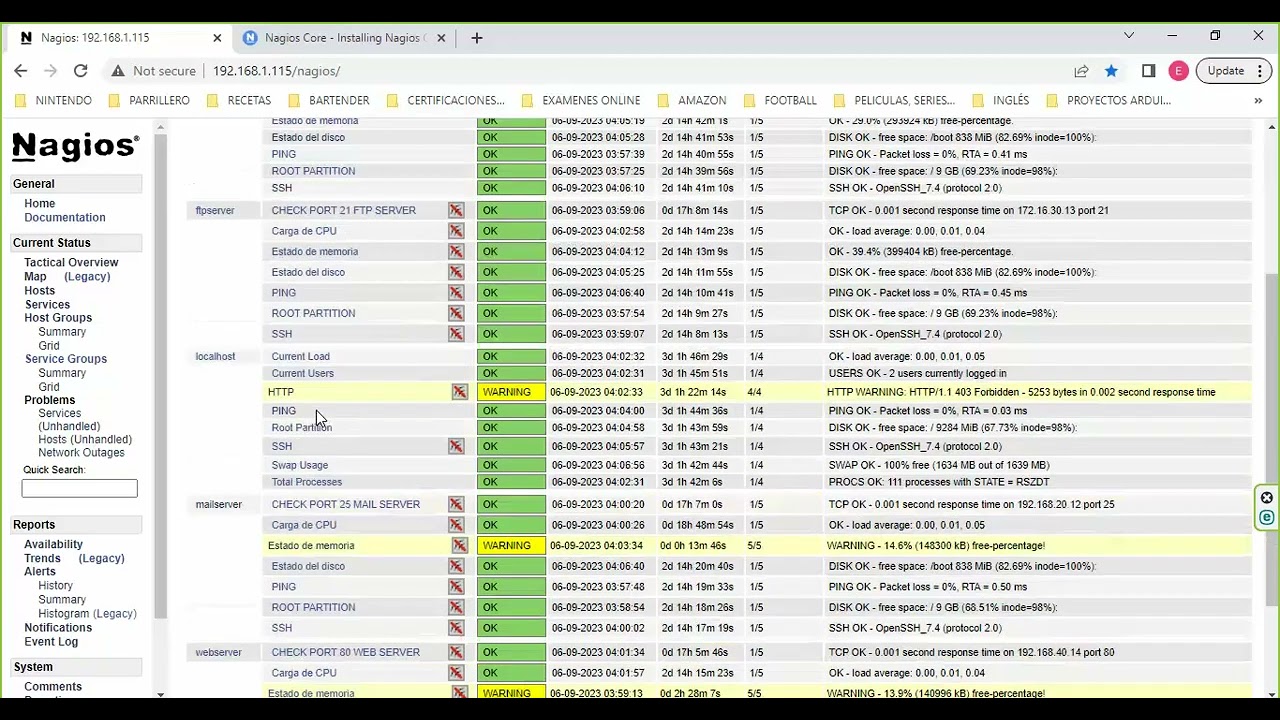1280x720 pixels.
Task: Open Notifications link in Reports
Action: [x=58, y=628]
